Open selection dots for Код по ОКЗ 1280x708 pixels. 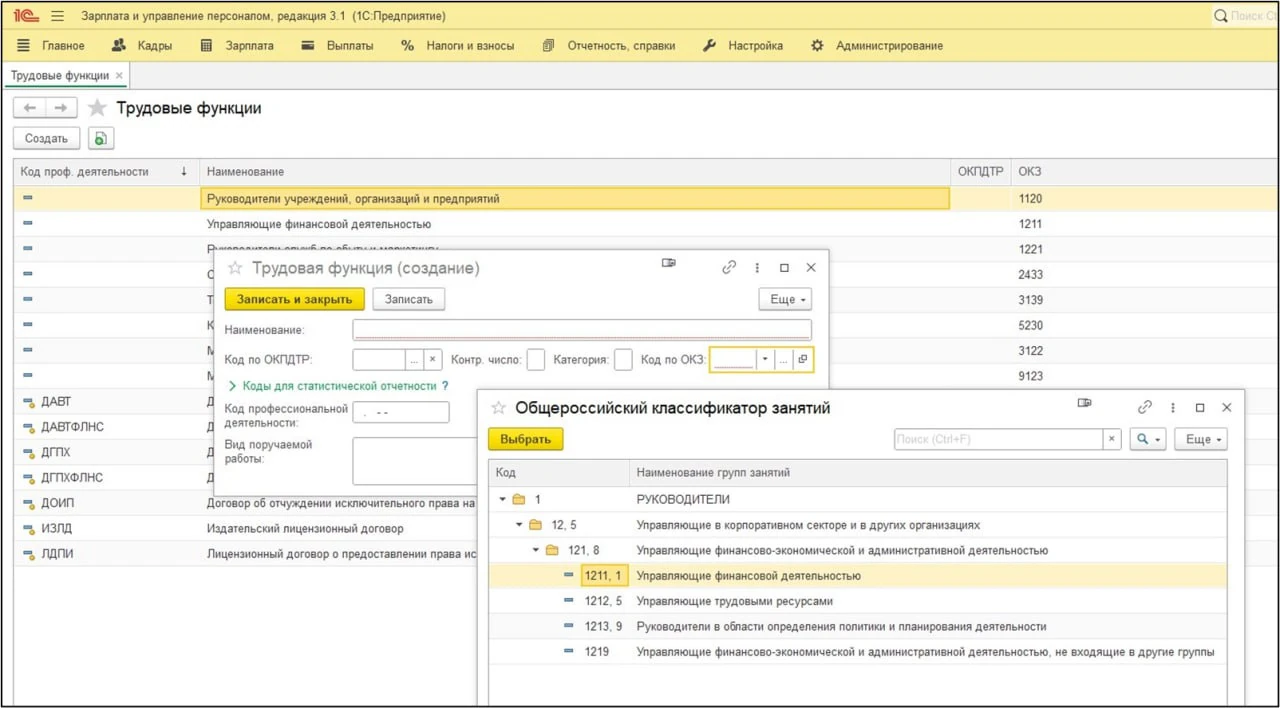click(784, 360)
